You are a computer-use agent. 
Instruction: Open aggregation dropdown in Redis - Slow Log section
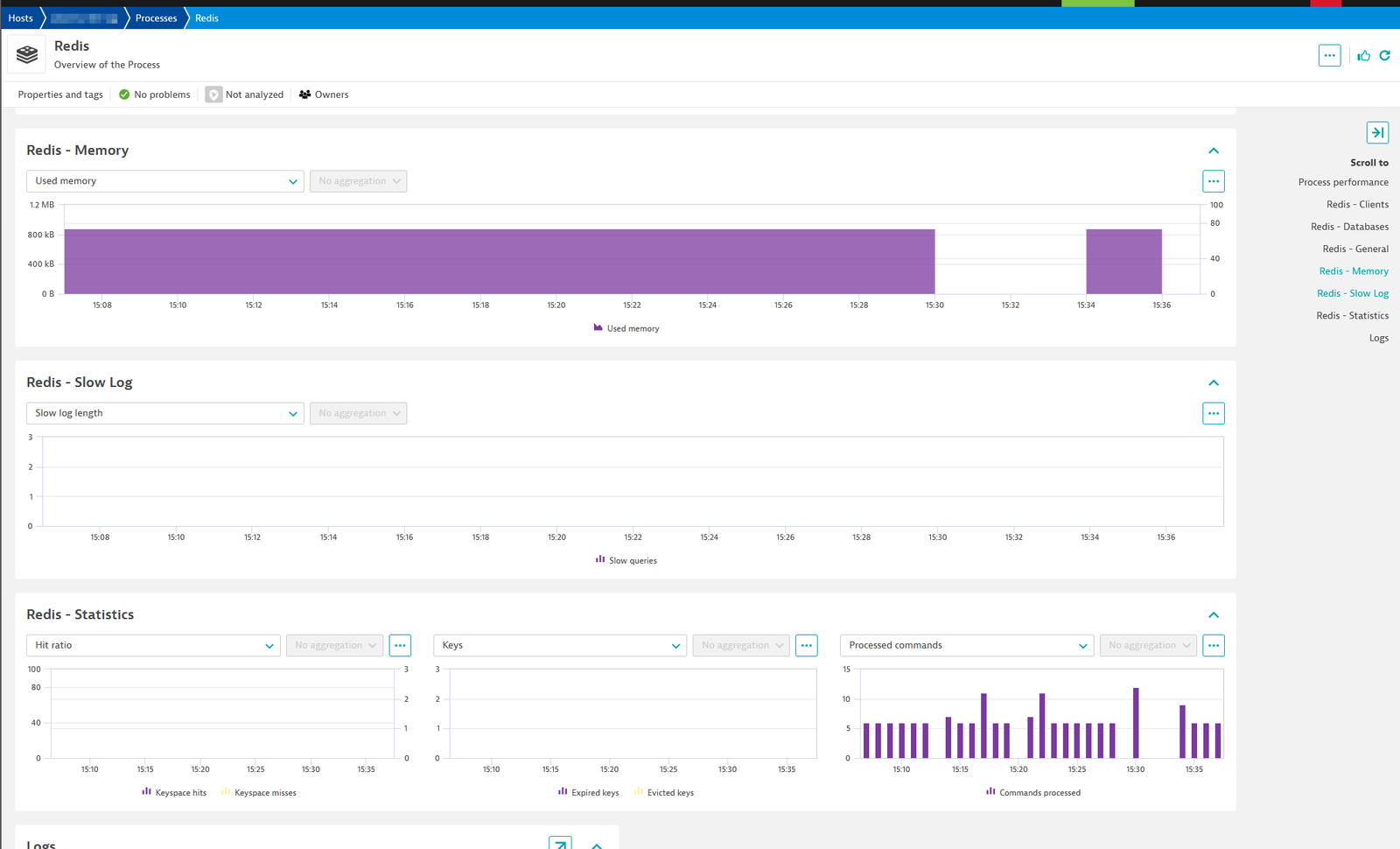pyautogui.click(x=358, y=413)
